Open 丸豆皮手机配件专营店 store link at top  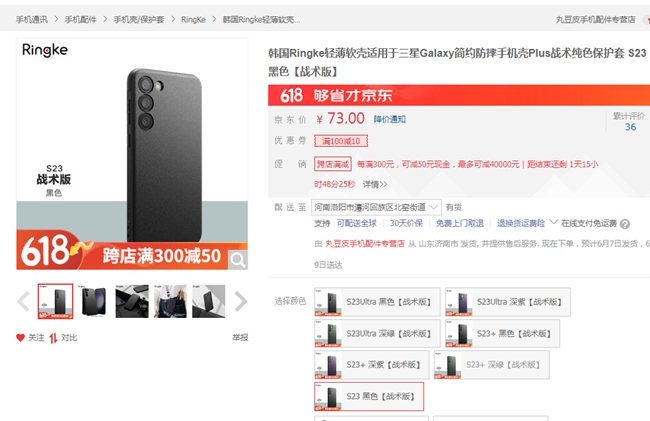[x=596, y=18]
